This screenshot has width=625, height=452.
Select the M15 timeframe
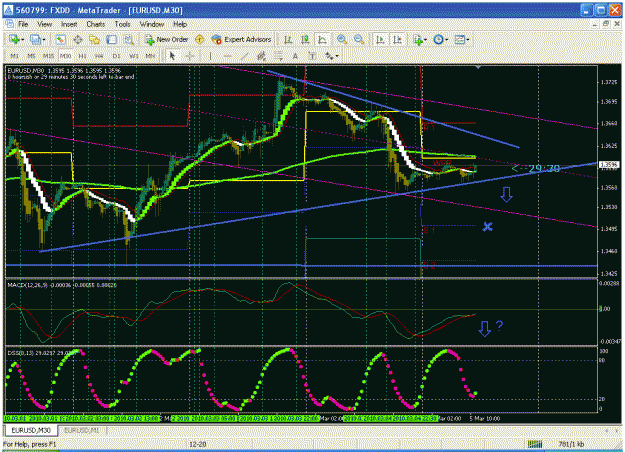48,56
